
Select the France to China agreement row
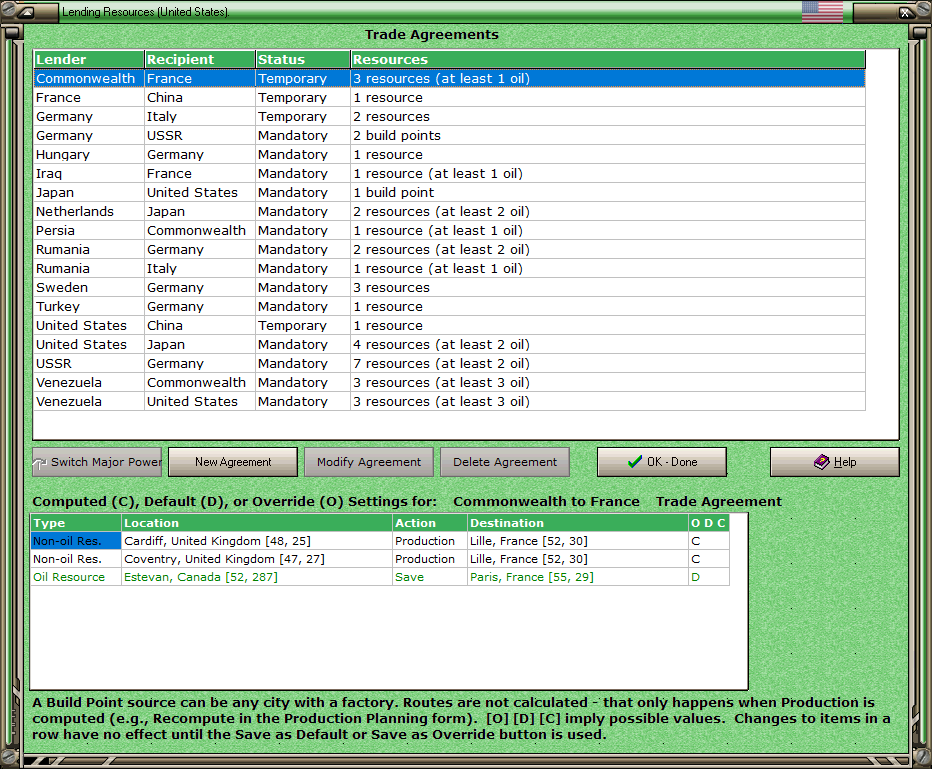pyautogui.click(x=449, y=97)
